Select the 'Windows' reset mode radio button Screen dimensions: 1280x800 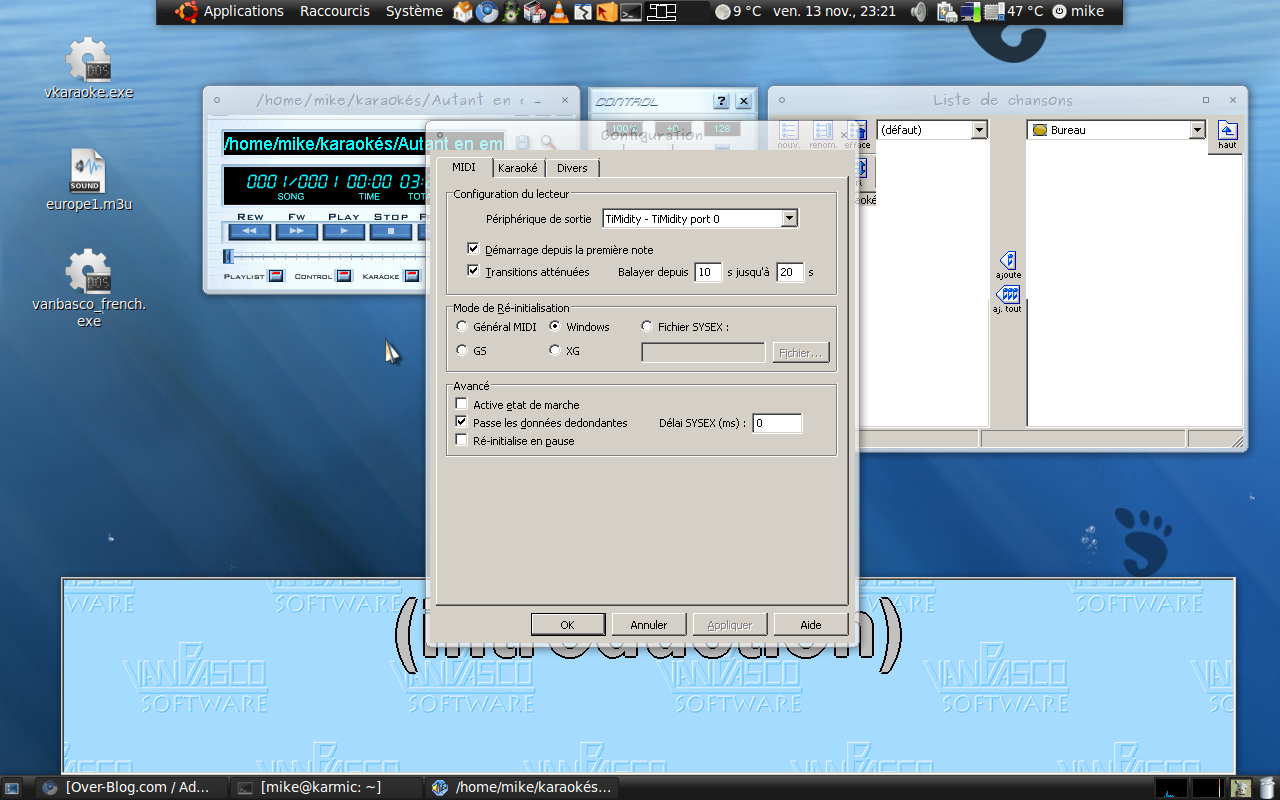pyautogui.click(x=555, y=326)
